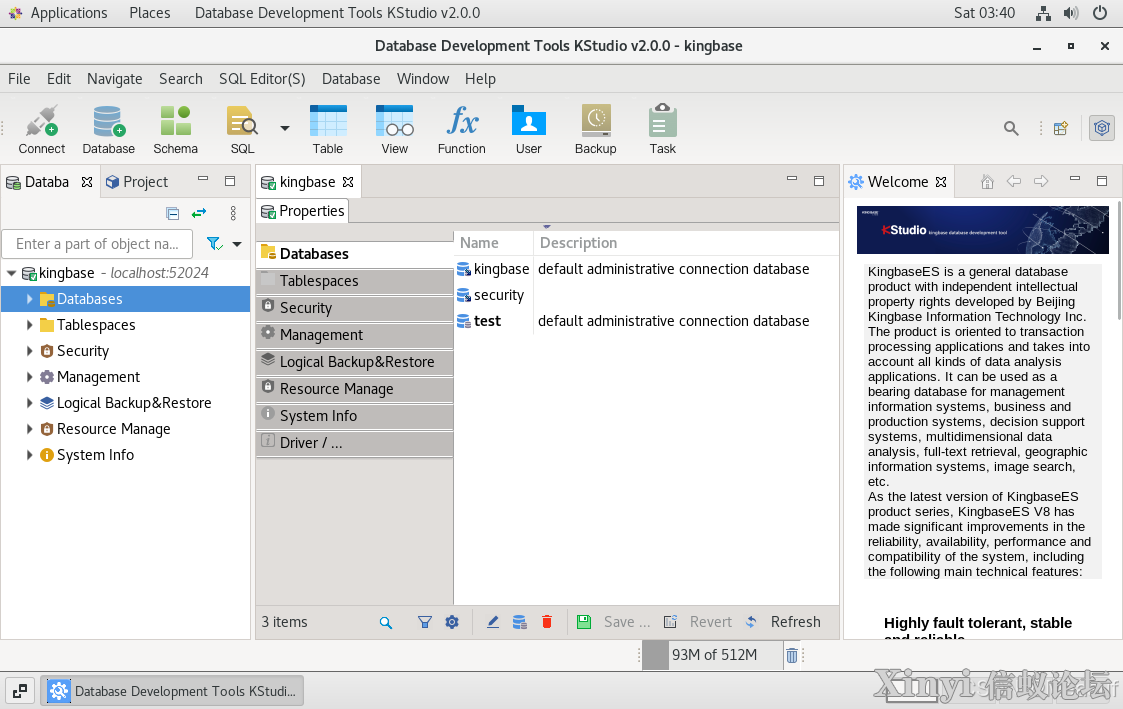Click the edit pencil icon

(x=493, y=622)
